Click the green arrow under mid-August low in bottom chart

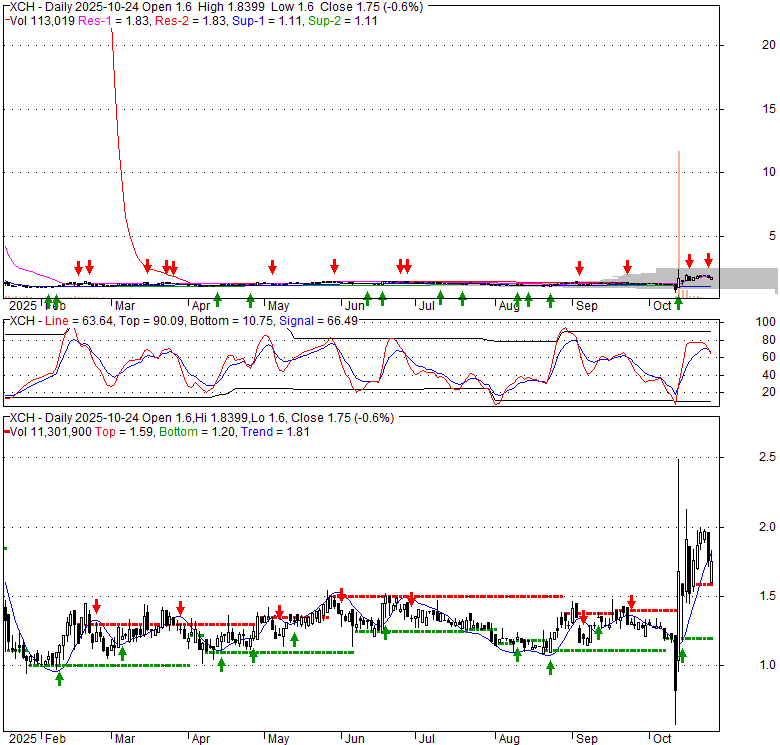click(x=550, y=667)
